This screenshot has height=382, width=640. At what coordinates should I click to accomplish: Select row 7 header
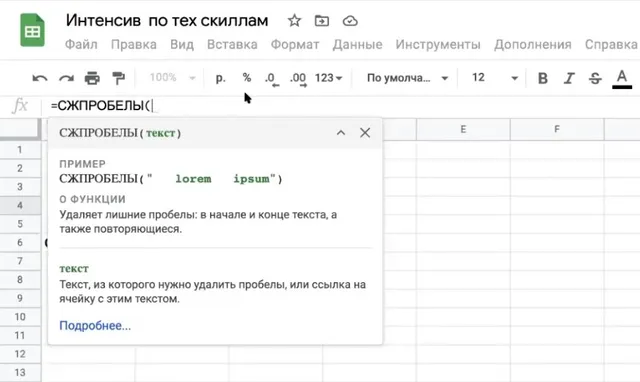(x=20, y=261)
